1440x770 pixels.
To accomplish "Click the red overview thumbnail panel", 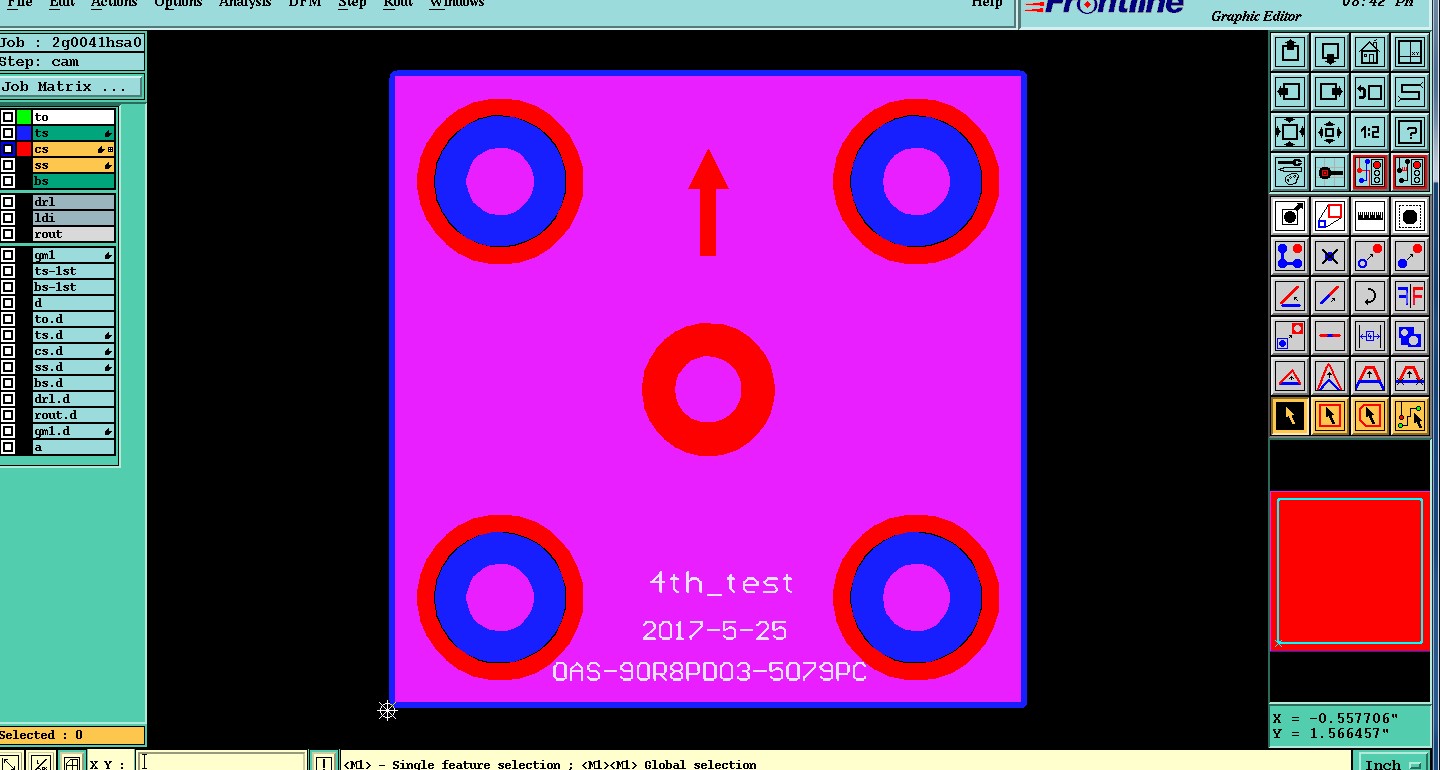I will coord(1350,571).
